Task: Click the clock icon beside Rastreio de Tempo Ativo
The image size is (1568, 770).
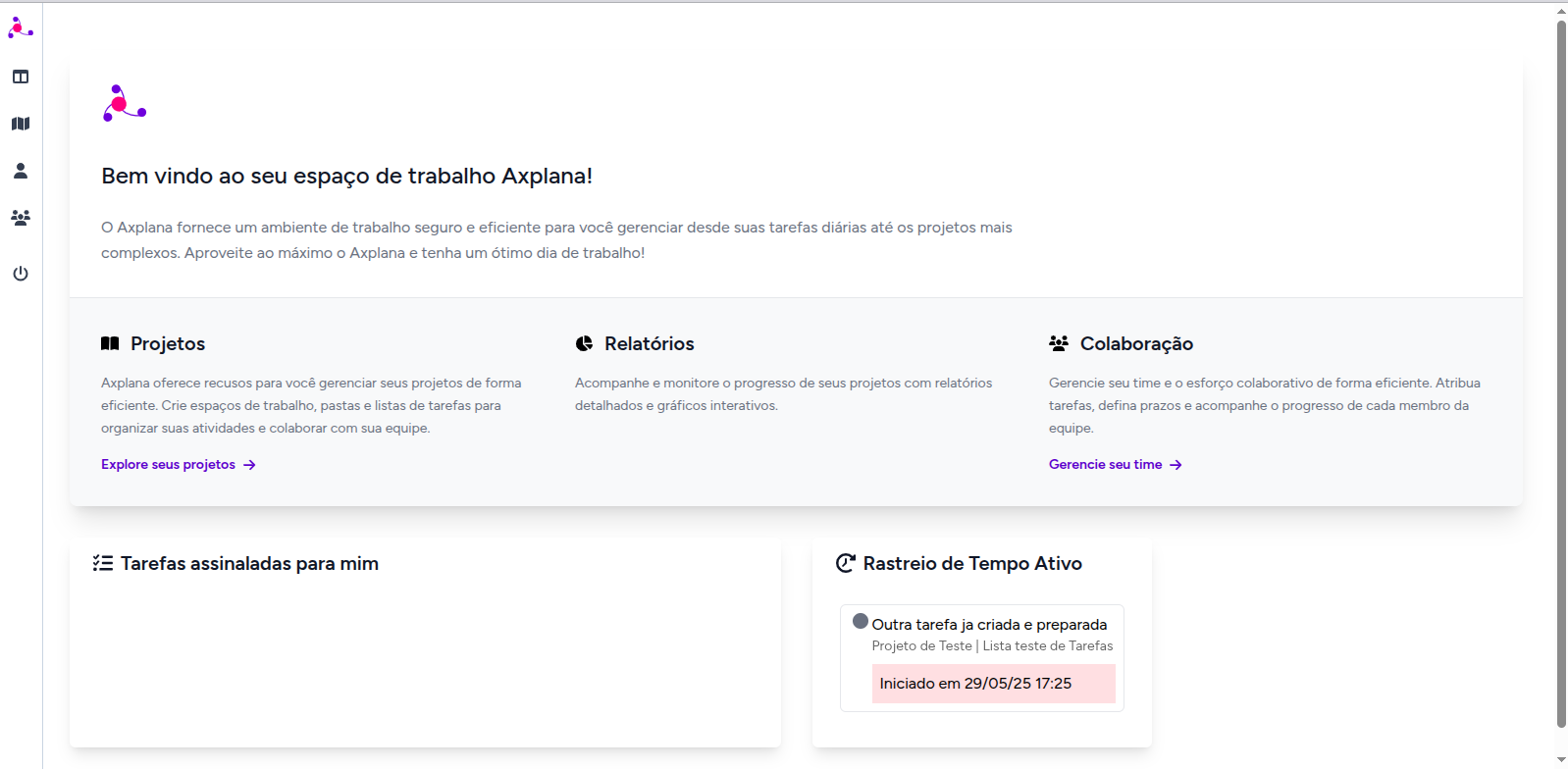Action: click(845, 563)
